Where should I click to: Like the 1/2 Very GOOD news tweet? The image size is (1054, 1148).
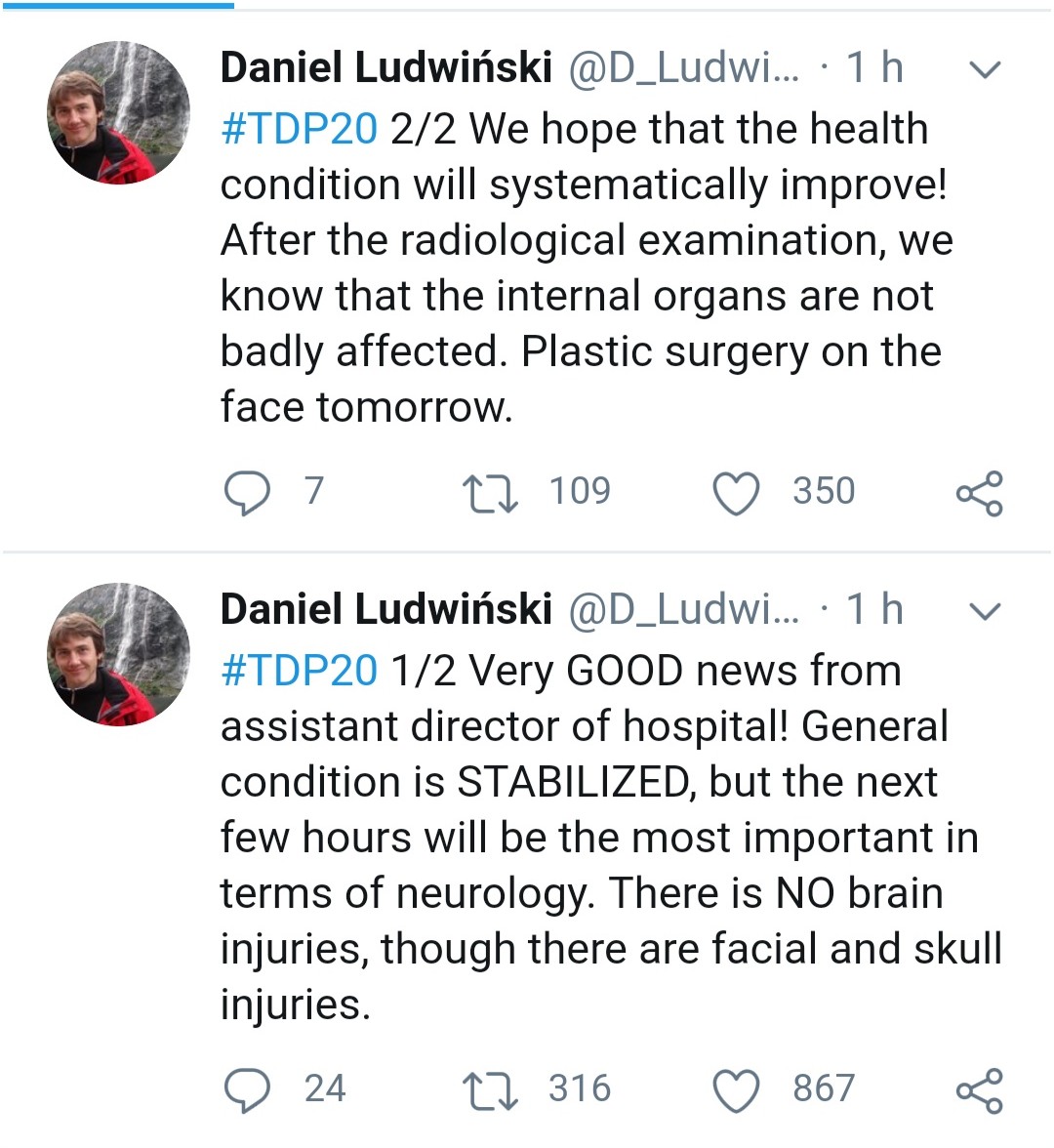click(736, 1089)
